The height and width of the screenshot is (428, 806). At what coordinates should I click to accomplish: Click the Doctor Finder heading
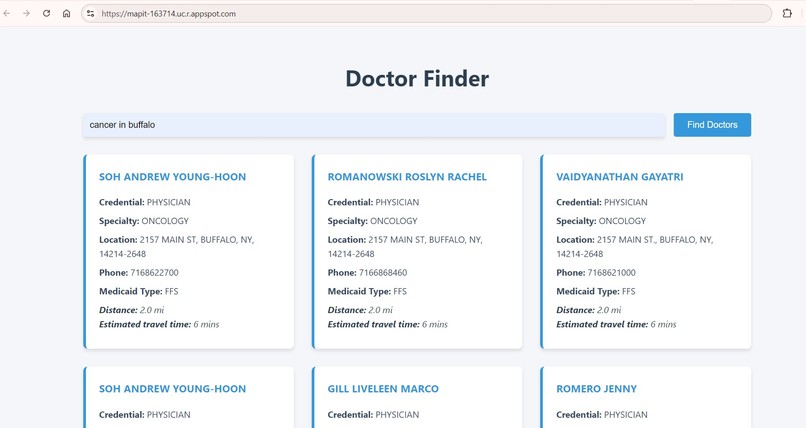pos(417,79)
